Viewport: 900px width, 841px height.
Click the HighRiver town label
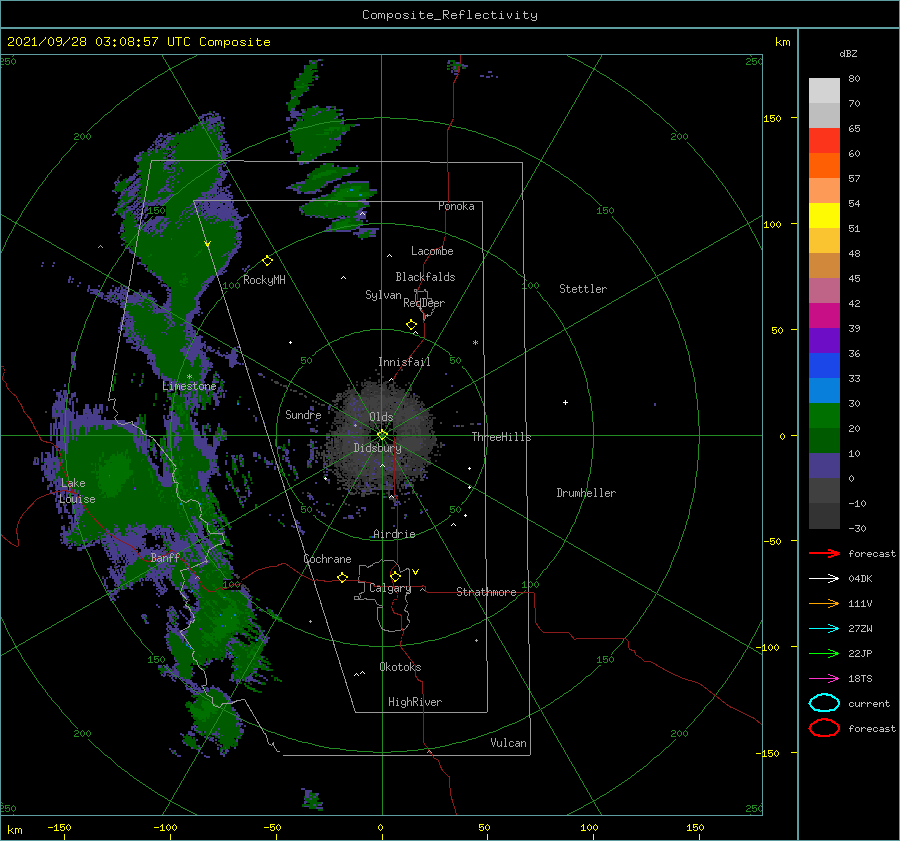click(x=415, y=702)
